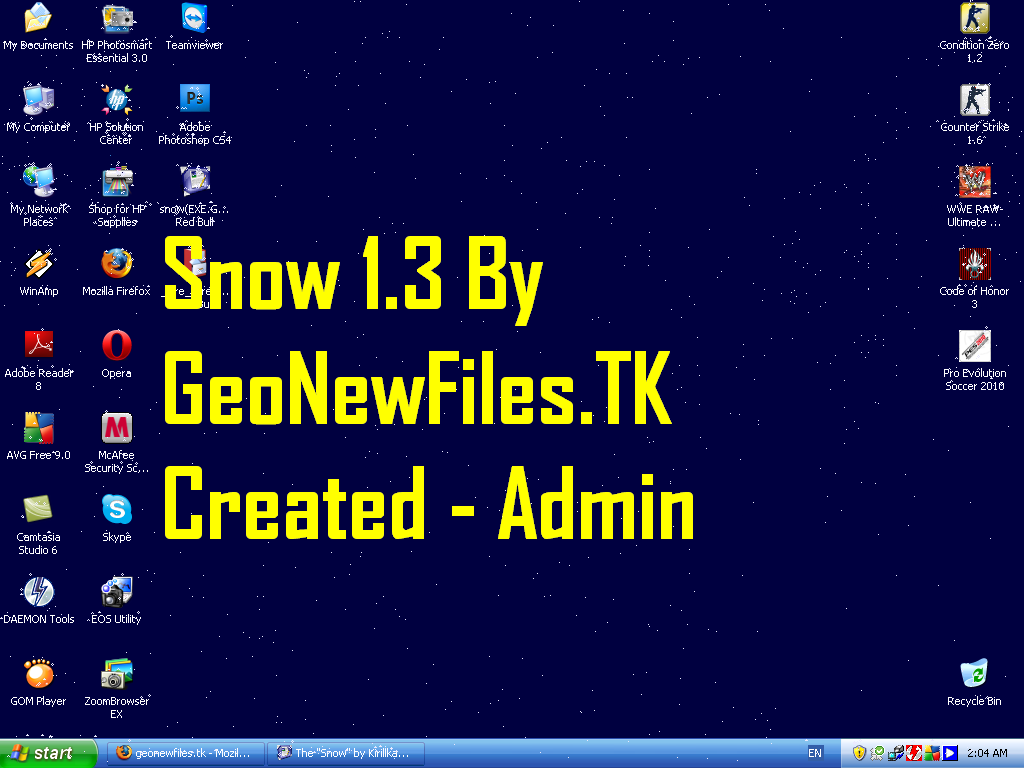1024x768 pixels.
Task: Switch to geonewfiles.tk Mozilla taskbar window
Action: (x=185, y=753)
